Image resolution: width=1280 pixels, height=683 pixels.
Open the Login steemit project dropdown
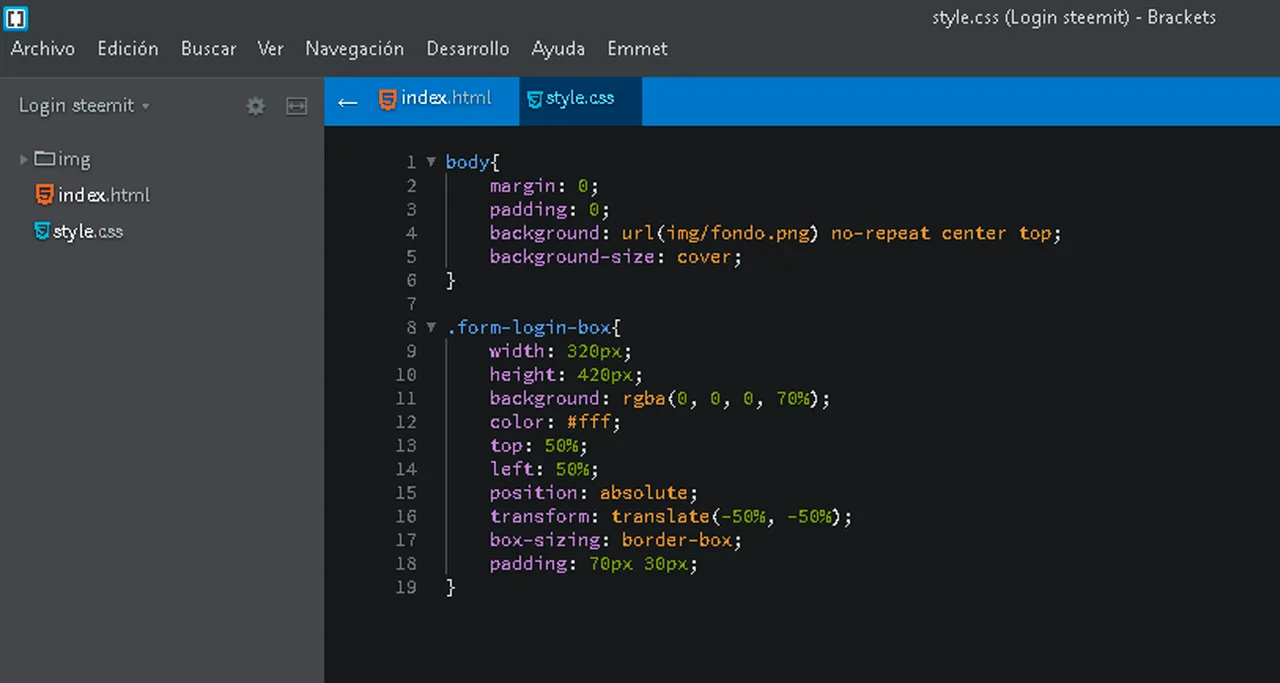[84, 106]
